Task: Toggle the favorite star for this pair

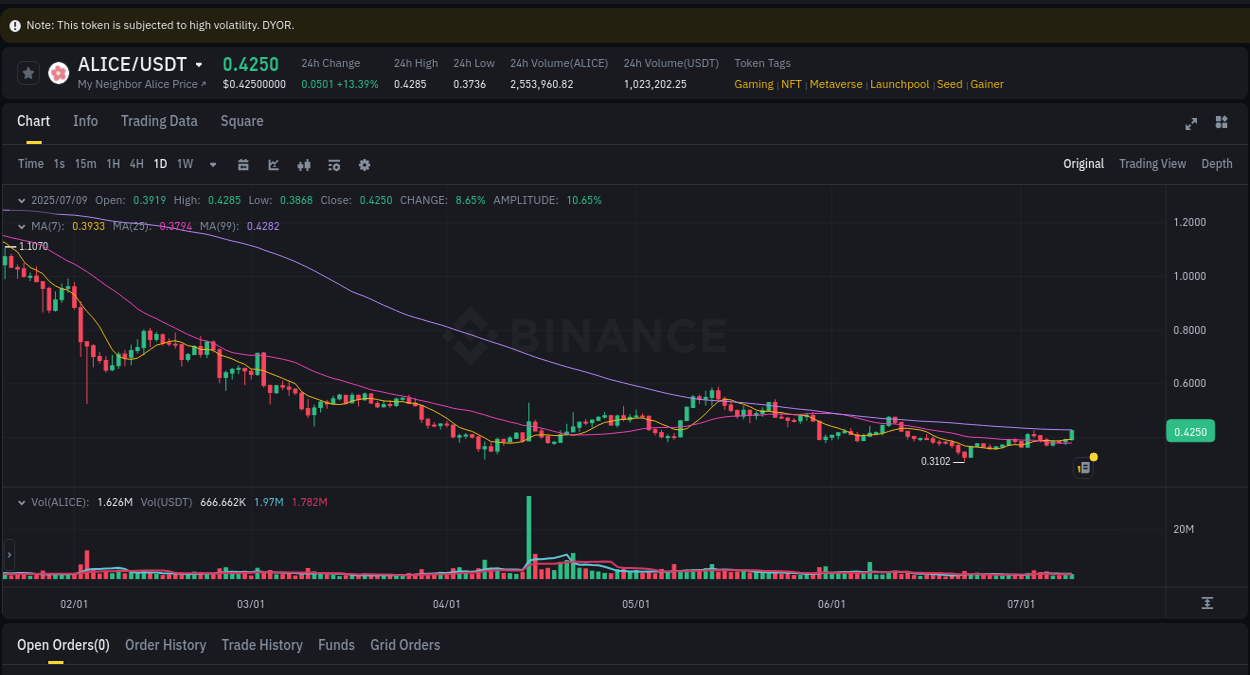Action: point(28,72)
